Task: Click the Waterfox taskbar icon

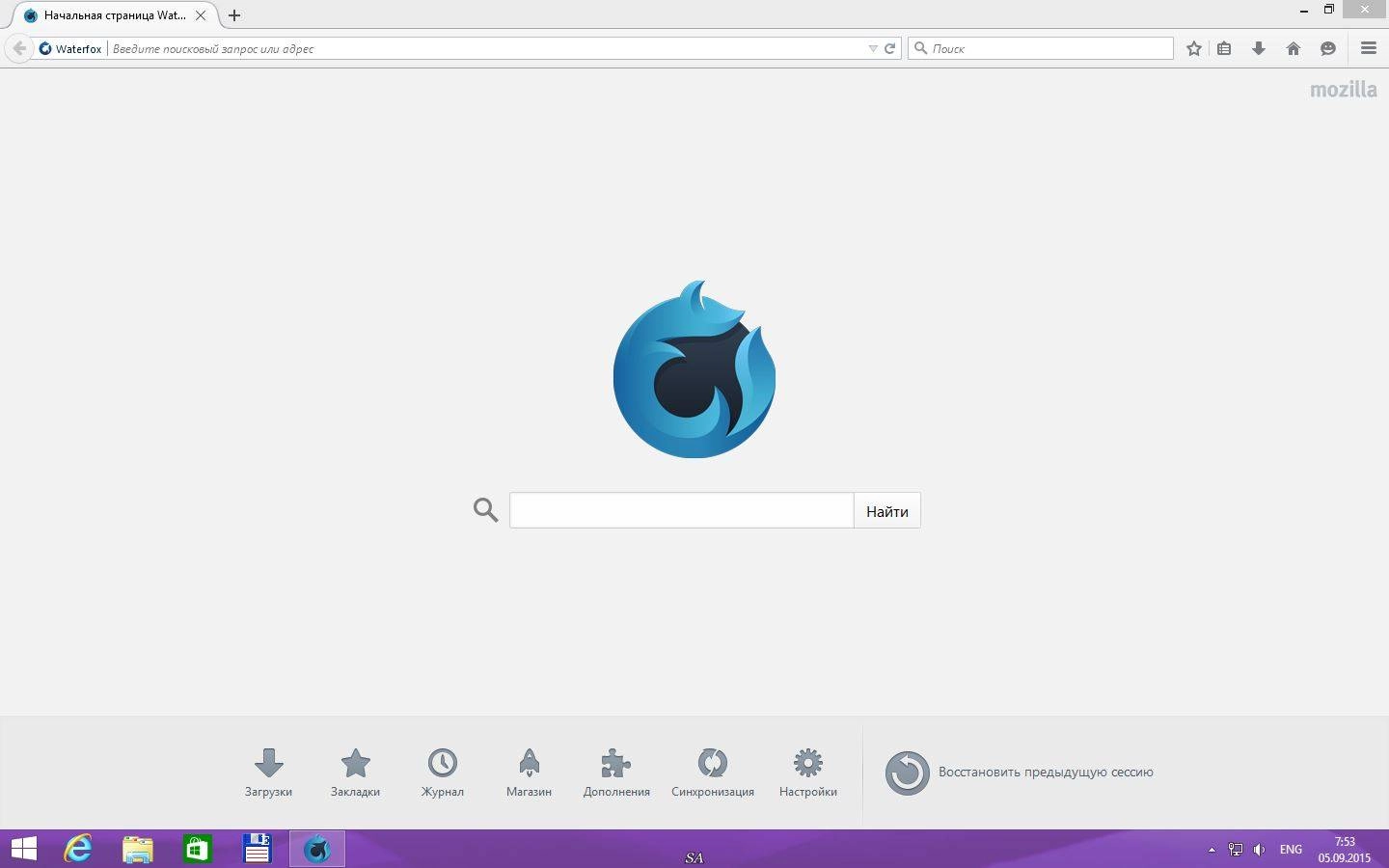Action: click(x=317, y=849)
